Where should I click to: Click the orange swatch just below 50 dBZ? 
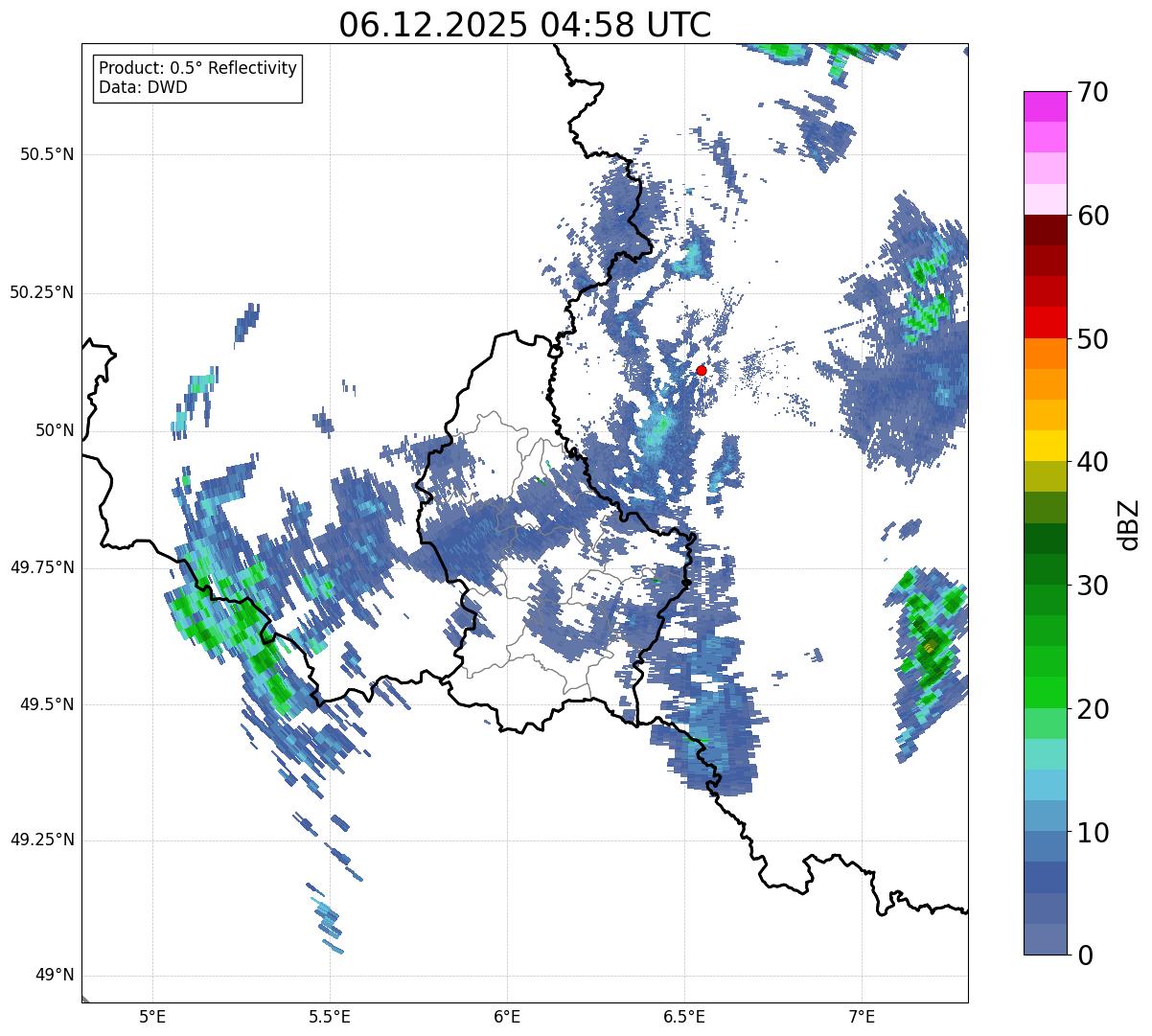point(1045,353)
